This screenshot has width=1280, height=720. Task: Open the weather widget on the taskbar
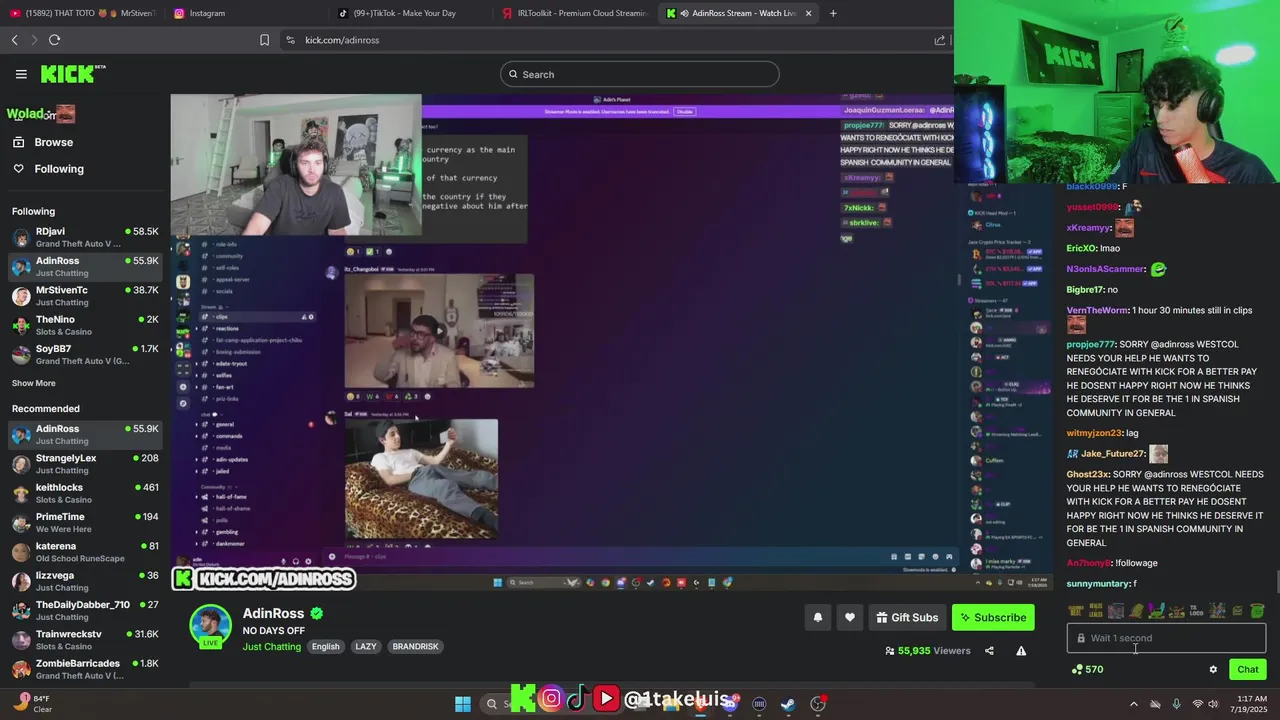33,704
